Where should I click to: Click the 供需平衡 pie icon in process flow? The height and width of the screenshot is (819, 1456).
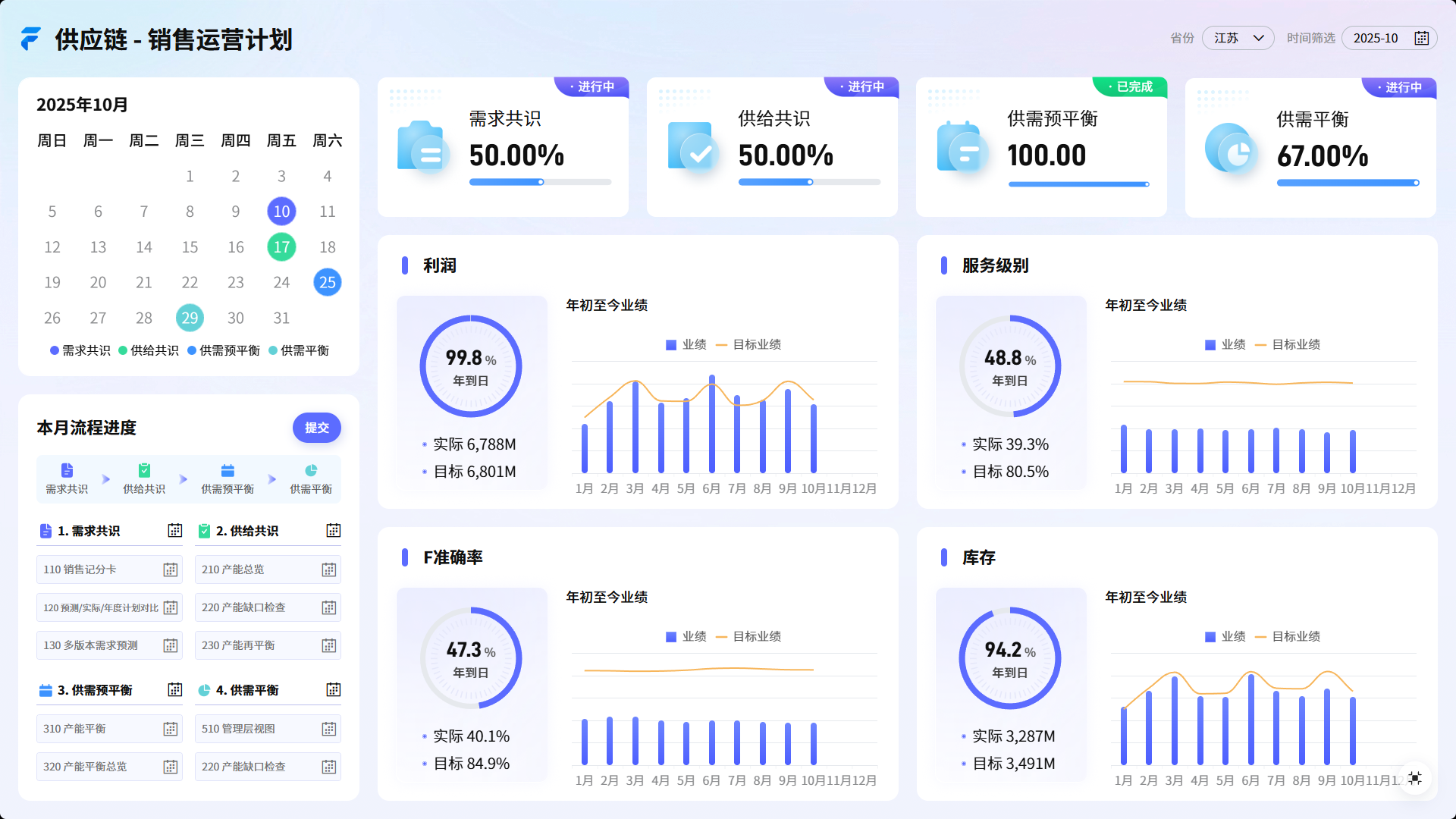(311, 470)
